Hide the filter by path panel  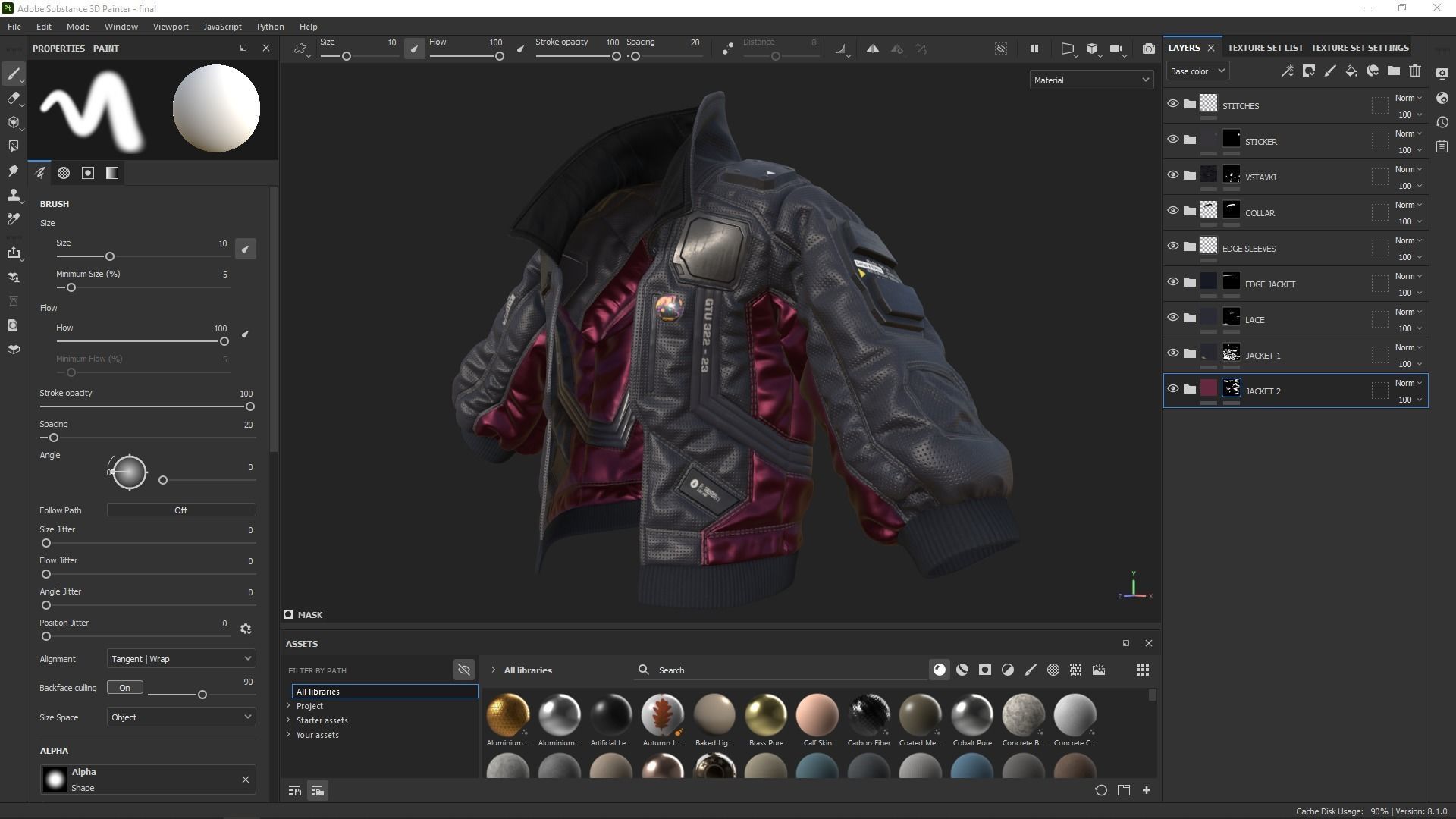[464, 670]
